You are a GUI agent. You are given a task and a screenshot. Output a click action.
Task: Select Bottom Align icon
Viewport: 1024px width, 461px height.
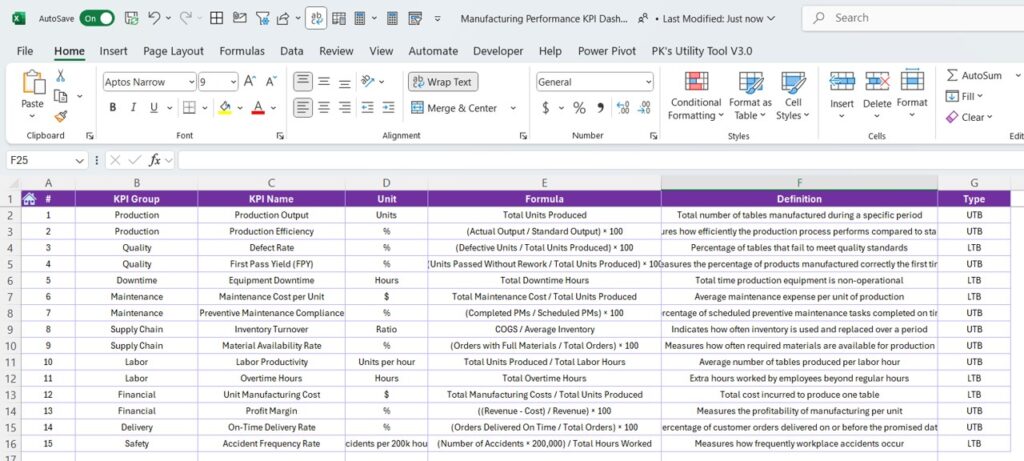point(345,82)
